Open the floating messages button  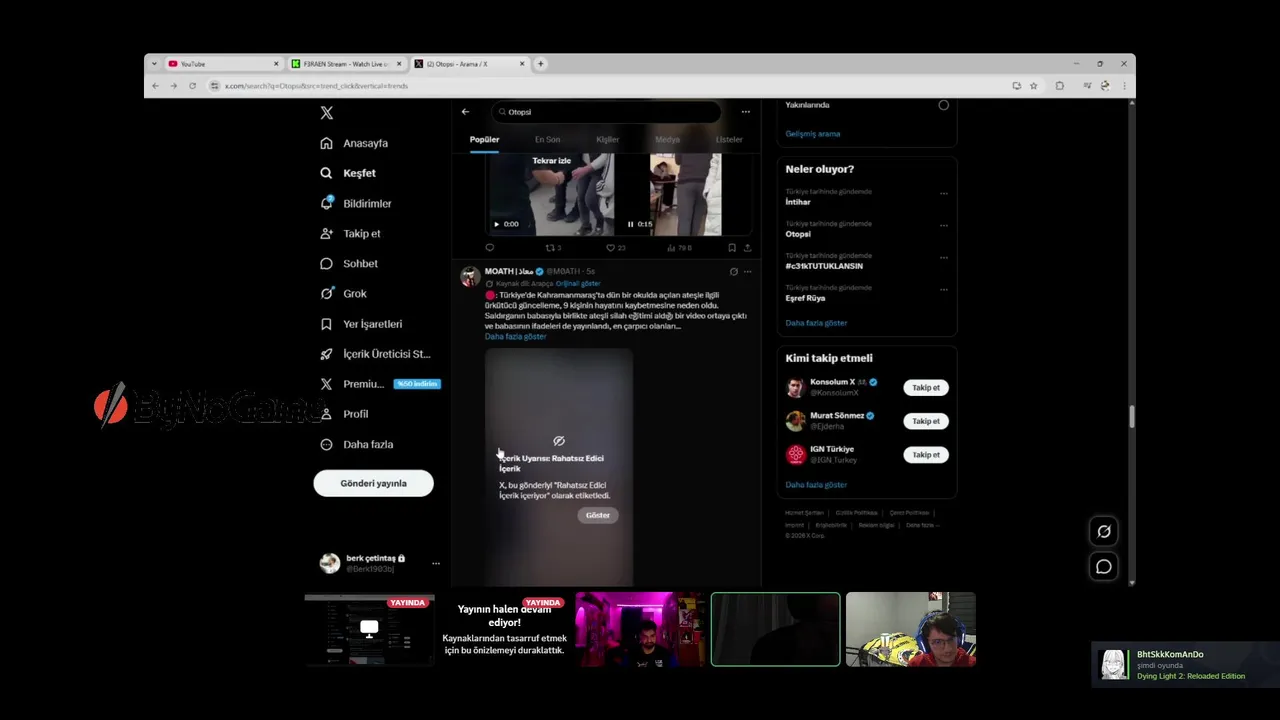pos(1104,567)
